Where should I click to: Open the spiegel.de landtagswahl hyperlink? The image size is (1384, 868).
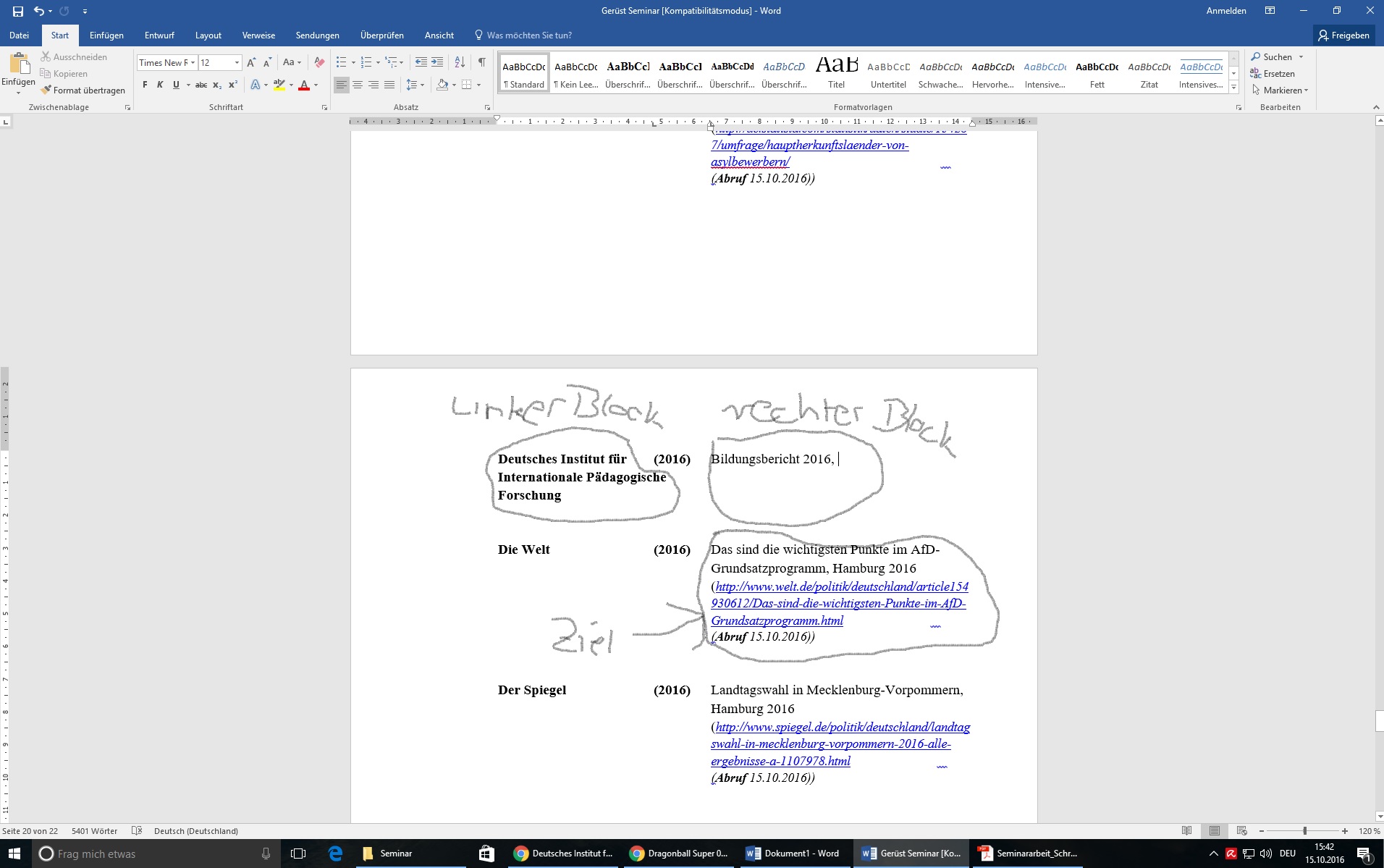coord(840,743)
